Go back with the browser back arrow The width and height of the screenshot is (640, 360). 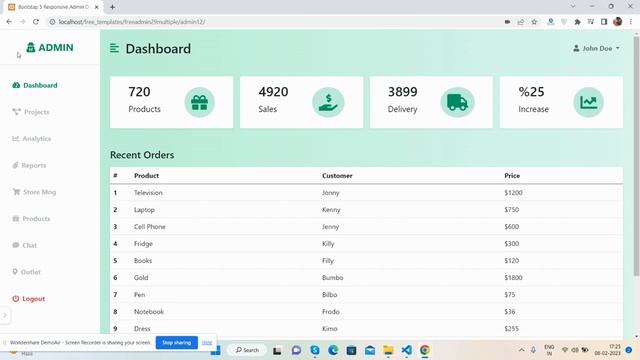(x=9, y=22)
